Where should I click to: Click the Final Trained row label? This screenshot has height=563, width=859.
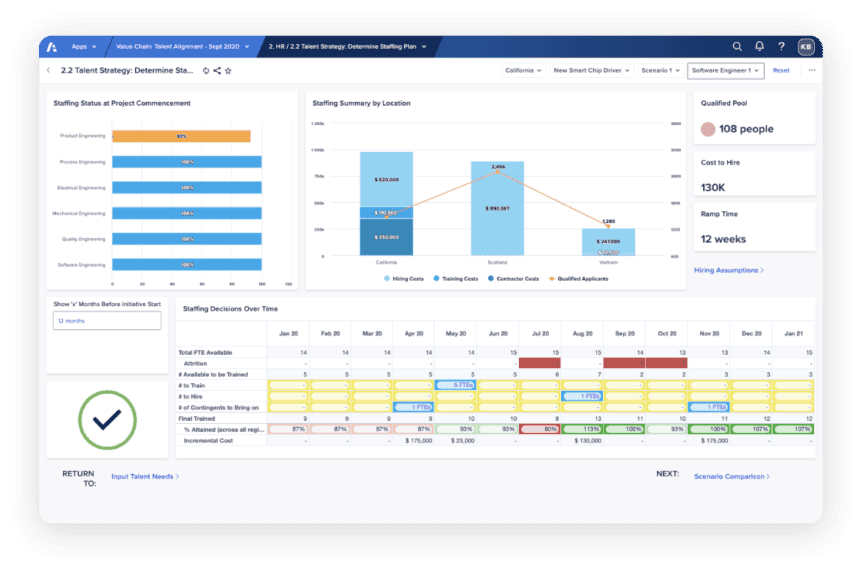197,418
